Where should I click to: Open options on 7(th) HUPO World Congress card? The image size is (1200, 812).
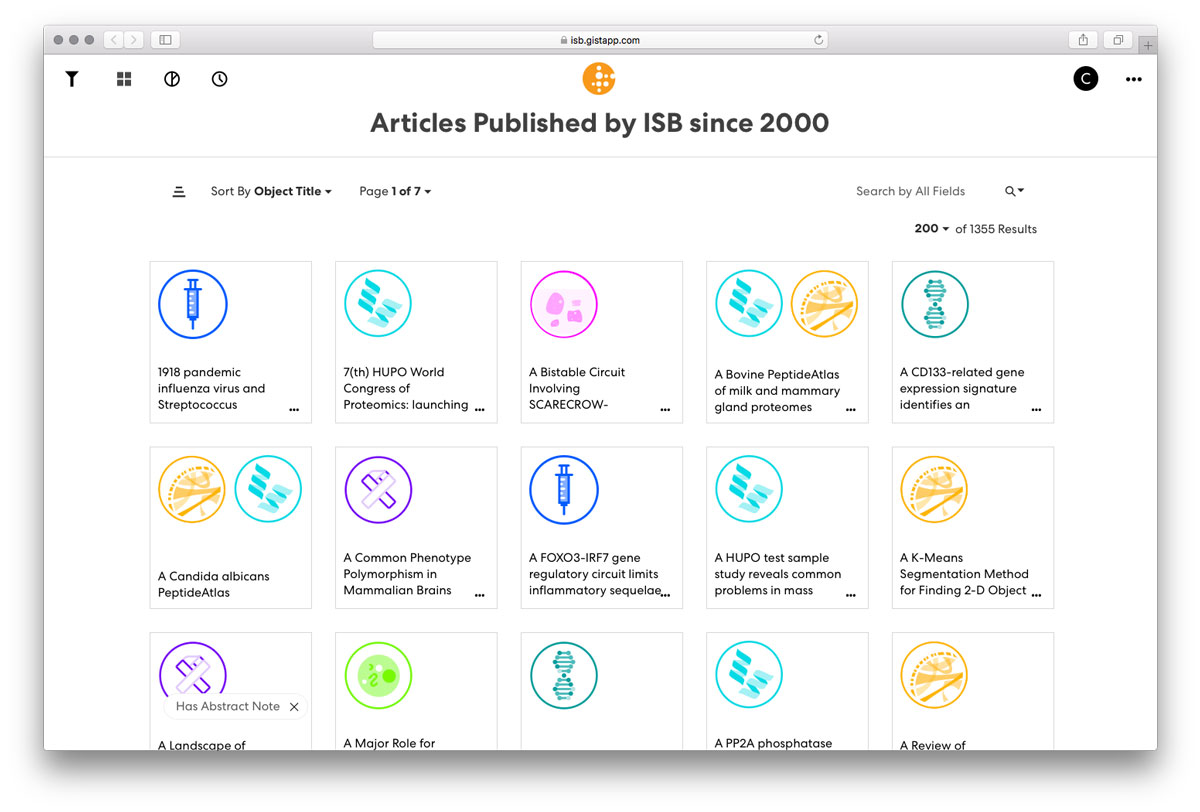tap(480, 410)
